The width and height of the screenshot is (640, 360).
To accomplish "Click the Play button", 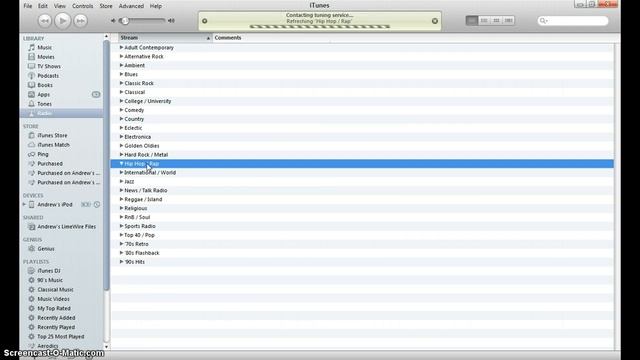I will tap(62, 21).
